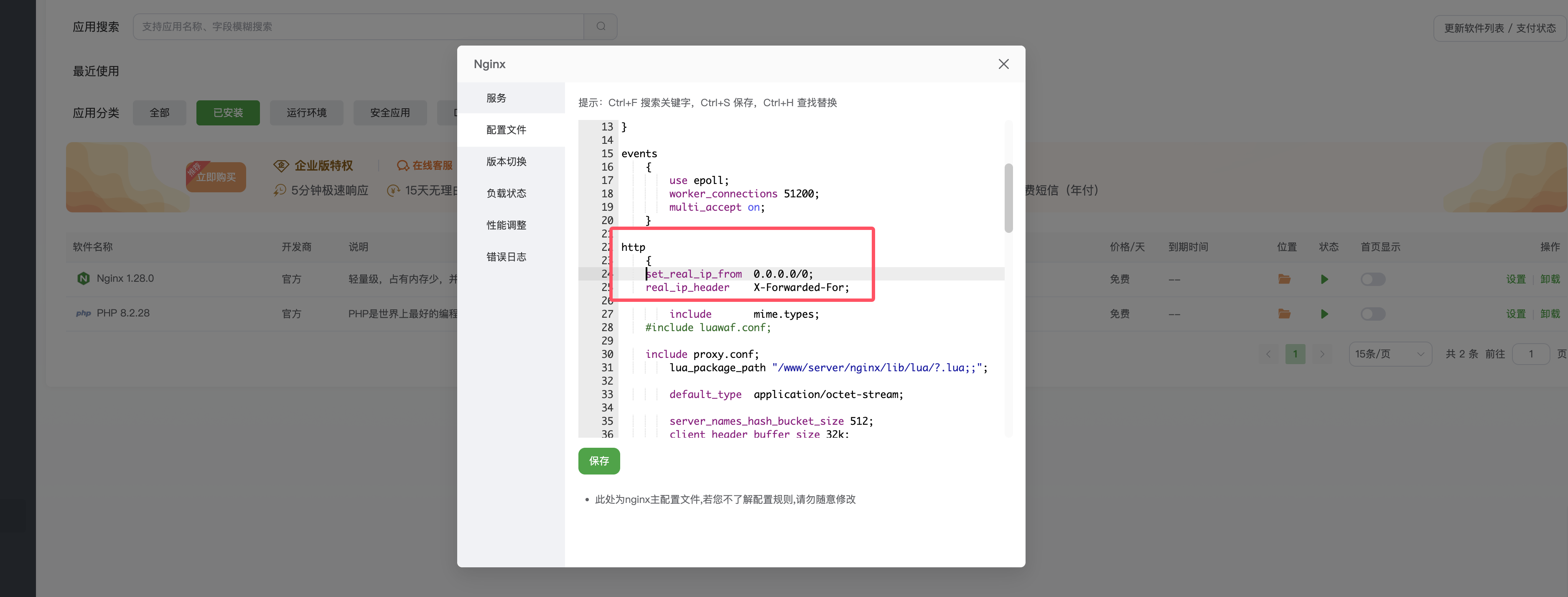Enable the 首页显示 toggle for PHP
This screenshot has width=1568, height=597.
(x=1373, y=314)
